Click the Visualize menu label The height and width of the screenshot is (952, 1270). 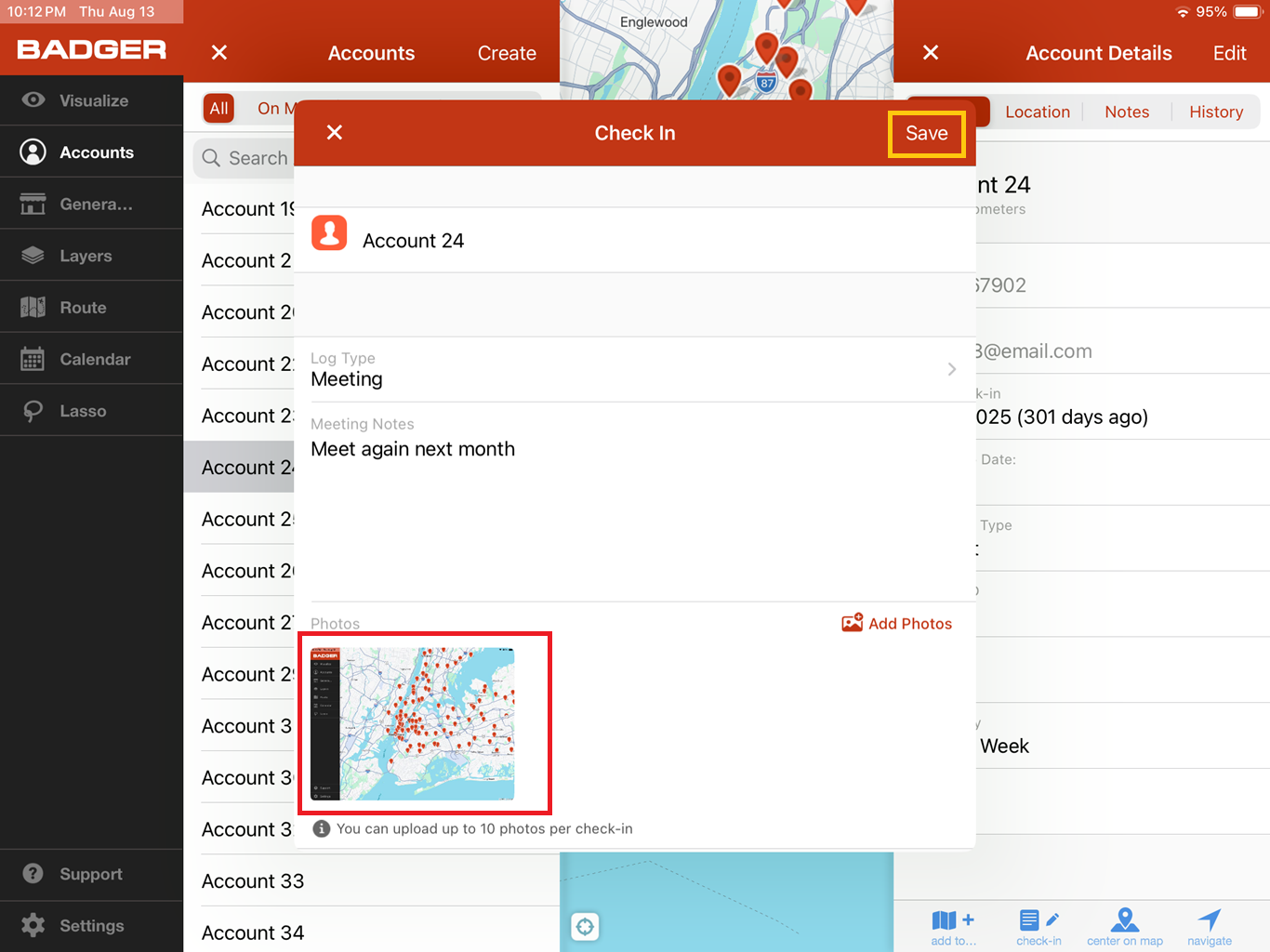tap(94, 100)
